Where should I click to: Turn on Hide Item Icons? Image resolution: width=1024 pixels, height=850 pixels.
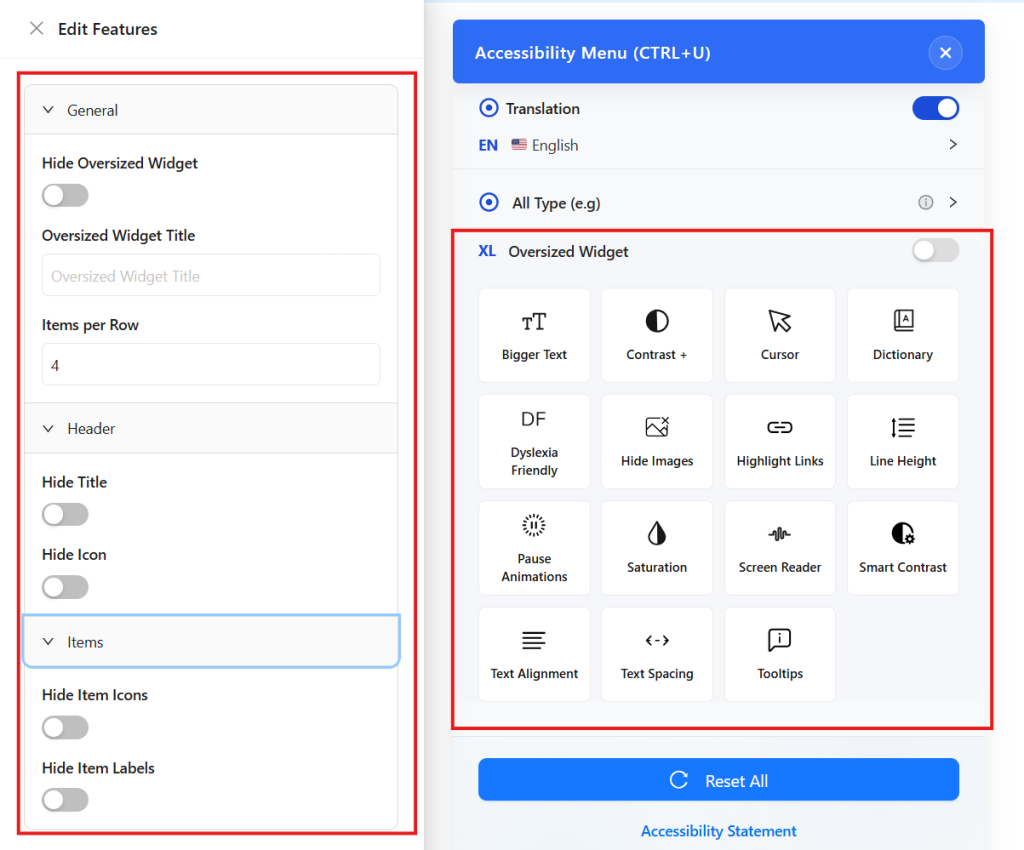coord(64,727)
